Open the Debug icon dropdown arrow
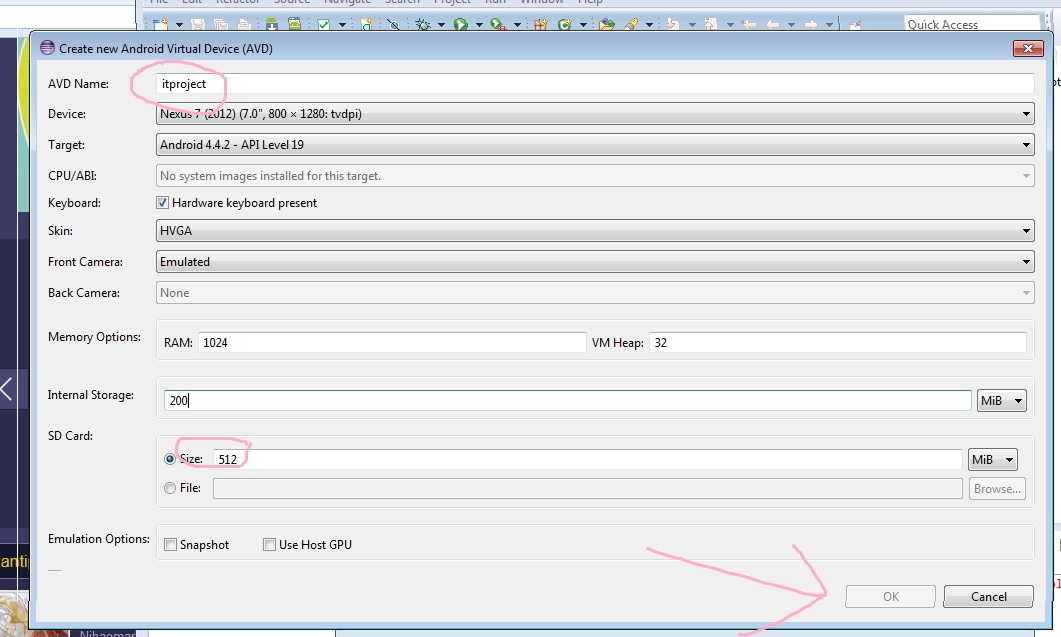The height and width of the screenshot is (637, 1061). coord(441,24)
